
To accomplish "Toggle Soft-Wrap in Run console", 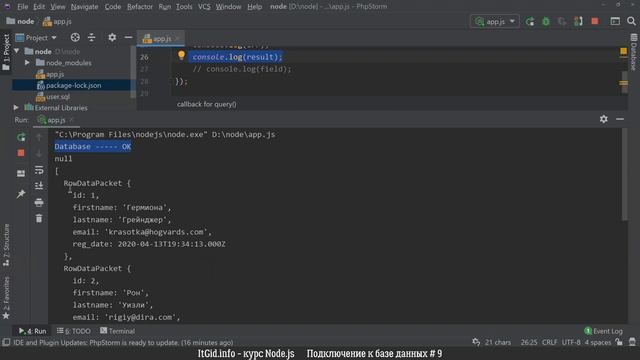I will (39, 170).
